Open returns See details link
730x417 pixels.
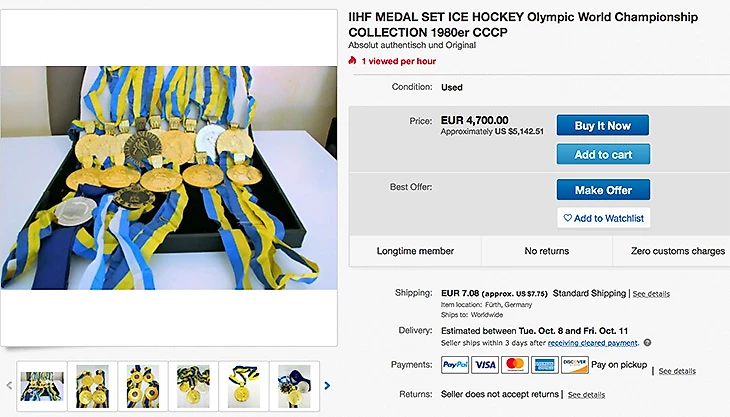point(586,395)
